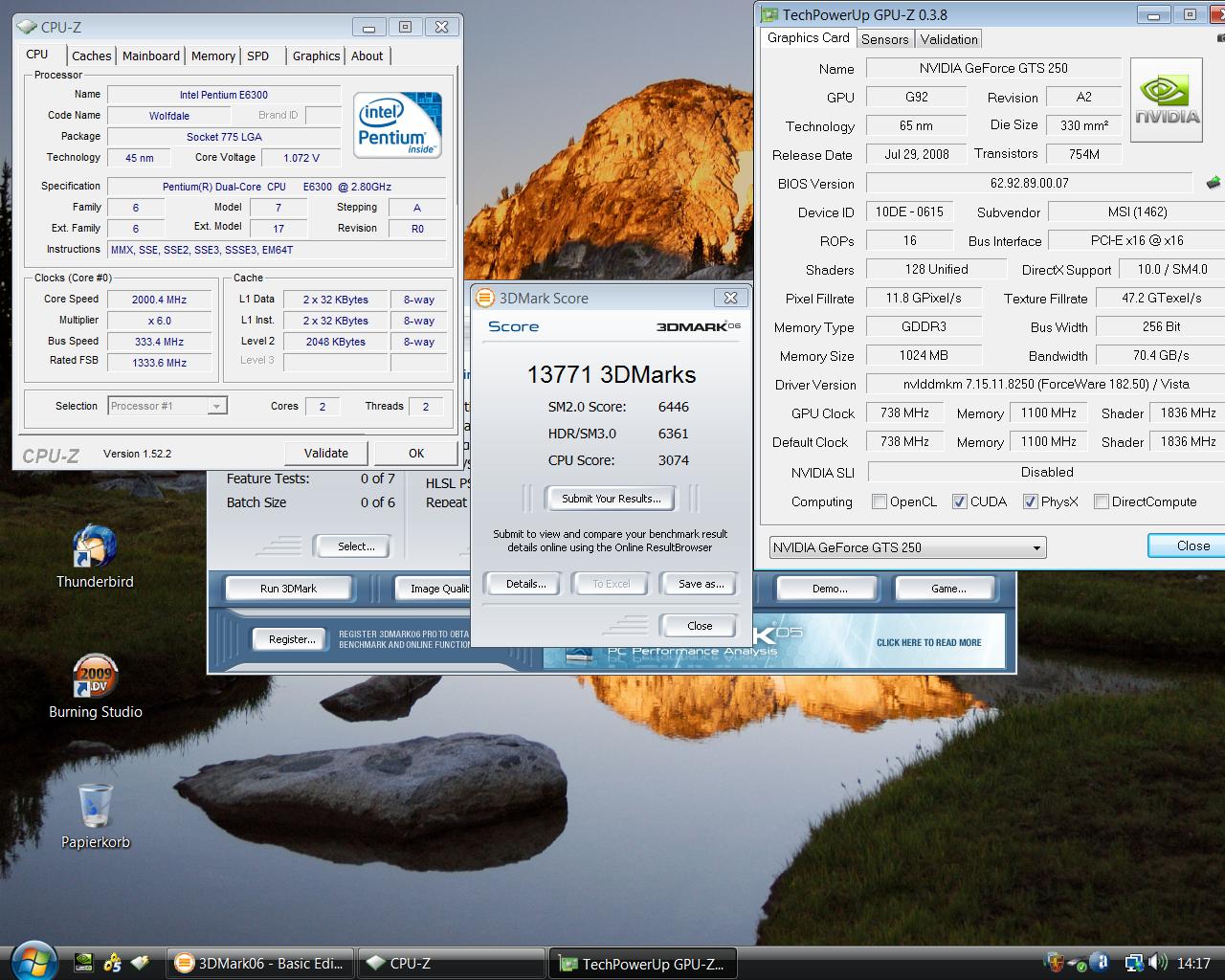Viewport: 1225px width, 980px height.
Task: Click the Safely Remove Hardware tray icon
Action: pos(1078,963)
